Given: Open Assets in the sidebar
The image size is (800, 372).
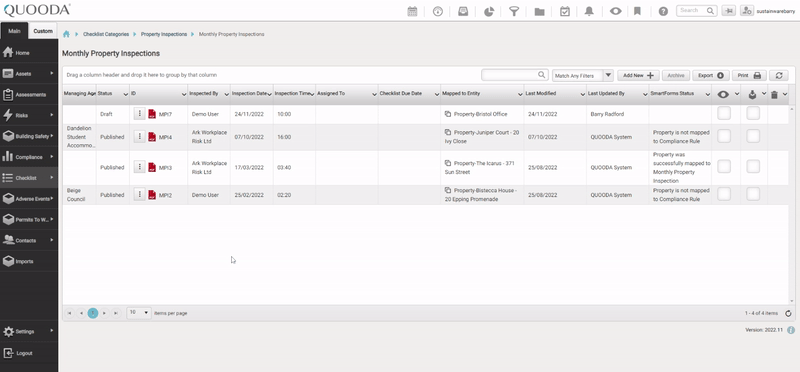Looking at the screenshot, I should pyautogui.click(x=29, y=73).
